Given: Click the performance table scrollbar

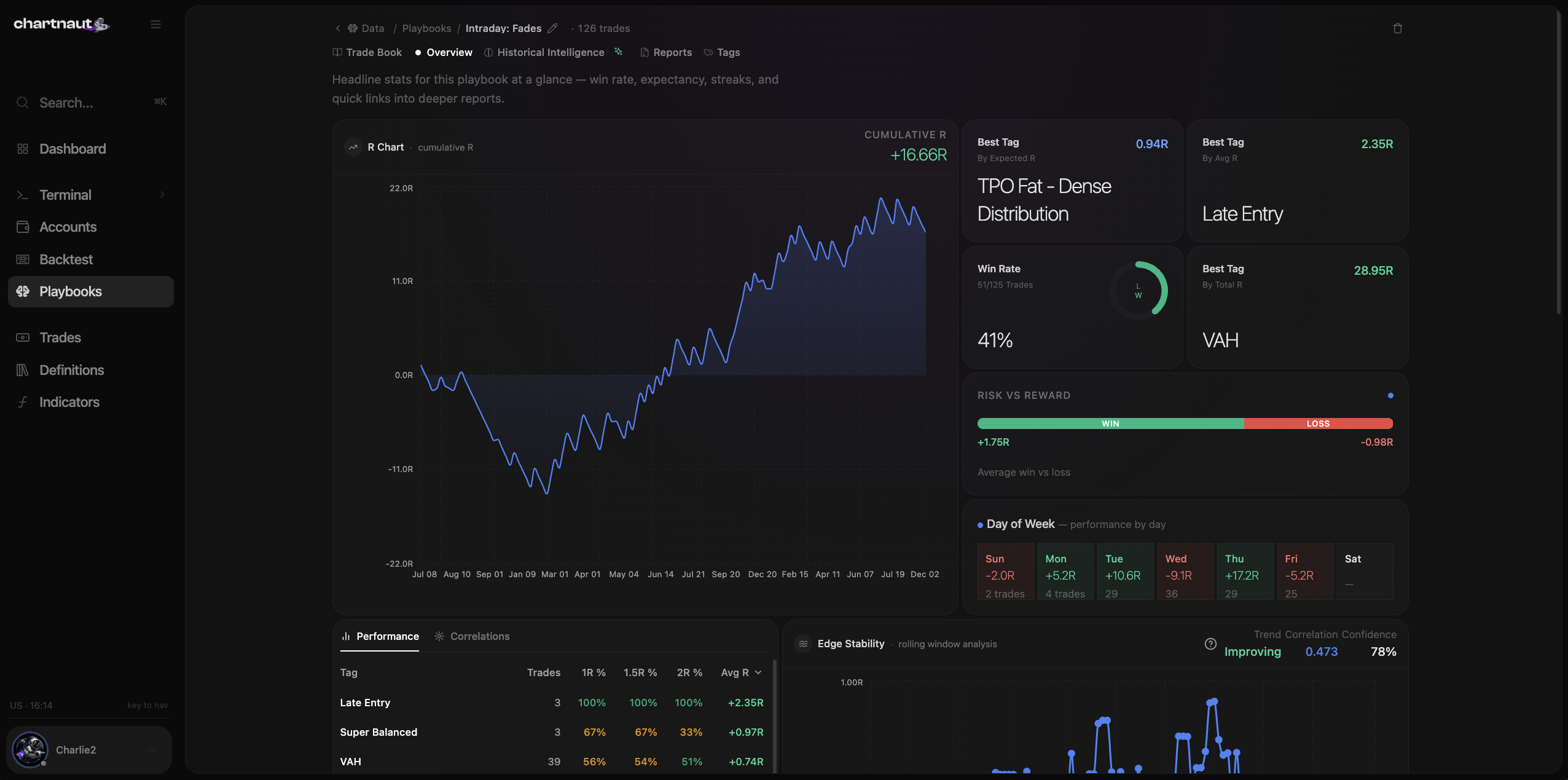Looking at the screenshot, I should click(774, 715).
